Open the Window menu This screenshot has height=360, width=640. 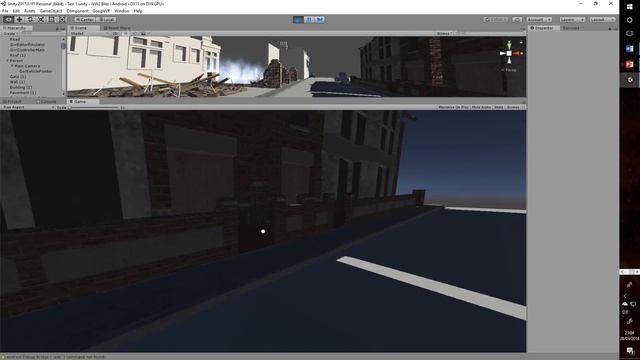(x=122, y=11)
